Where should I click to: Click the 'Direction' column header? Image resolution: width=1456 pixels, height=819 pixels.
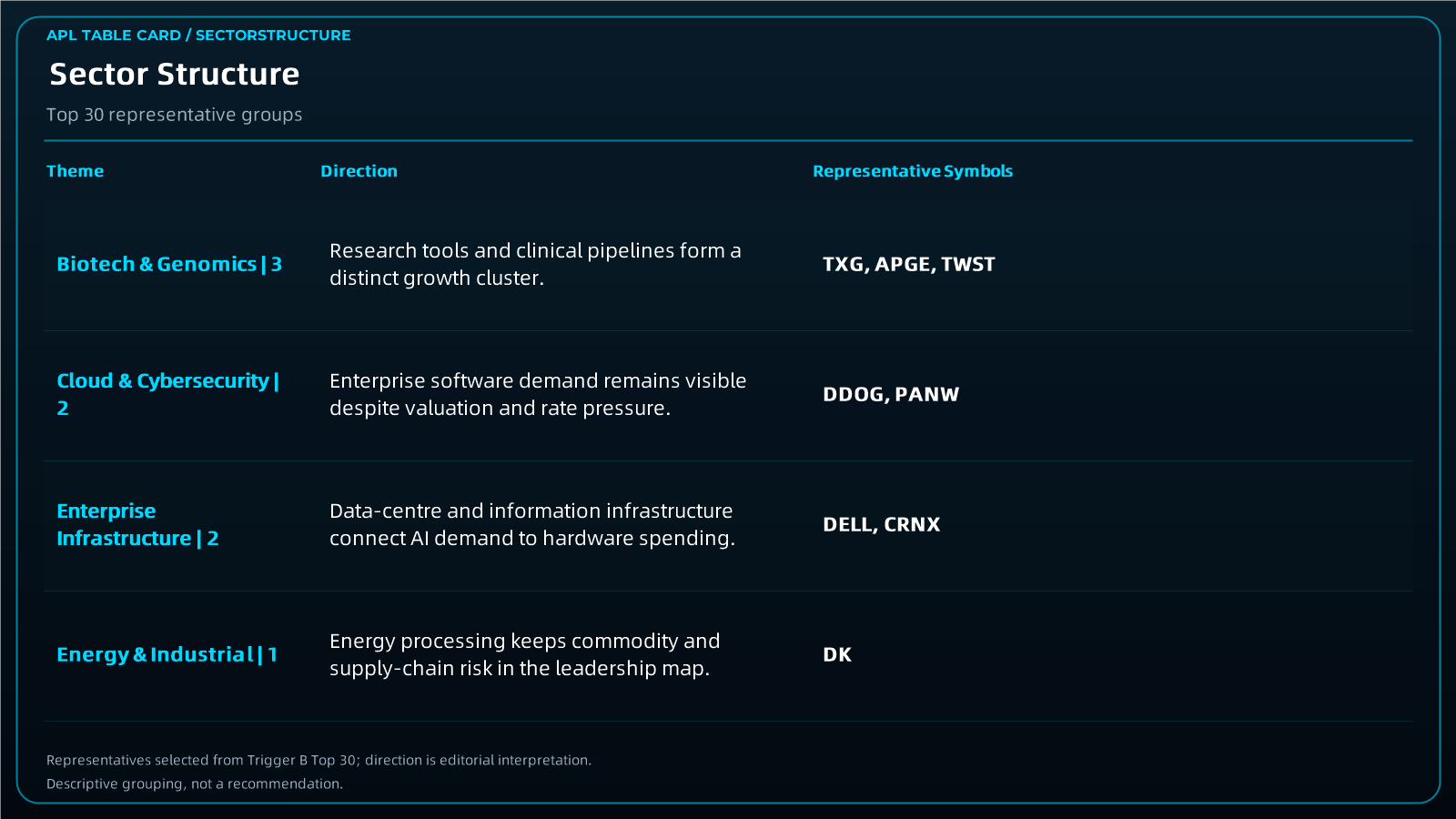359,171
